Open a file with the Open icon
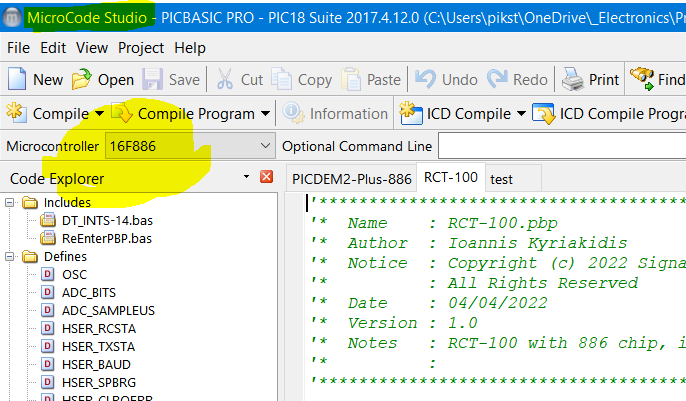 coord(82,79)
